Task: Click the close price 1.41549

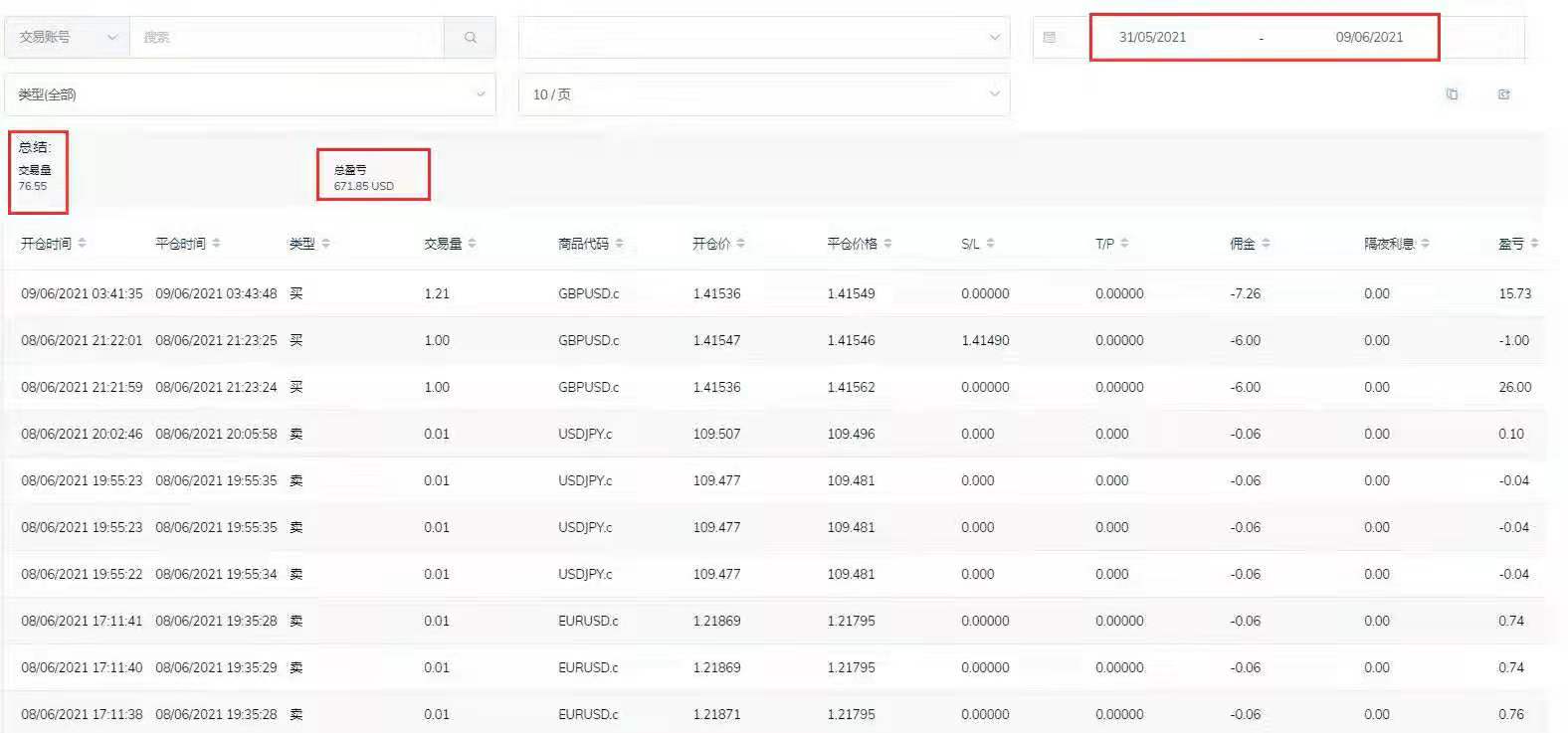Action: pyautogui.click(x=852, y=294)
